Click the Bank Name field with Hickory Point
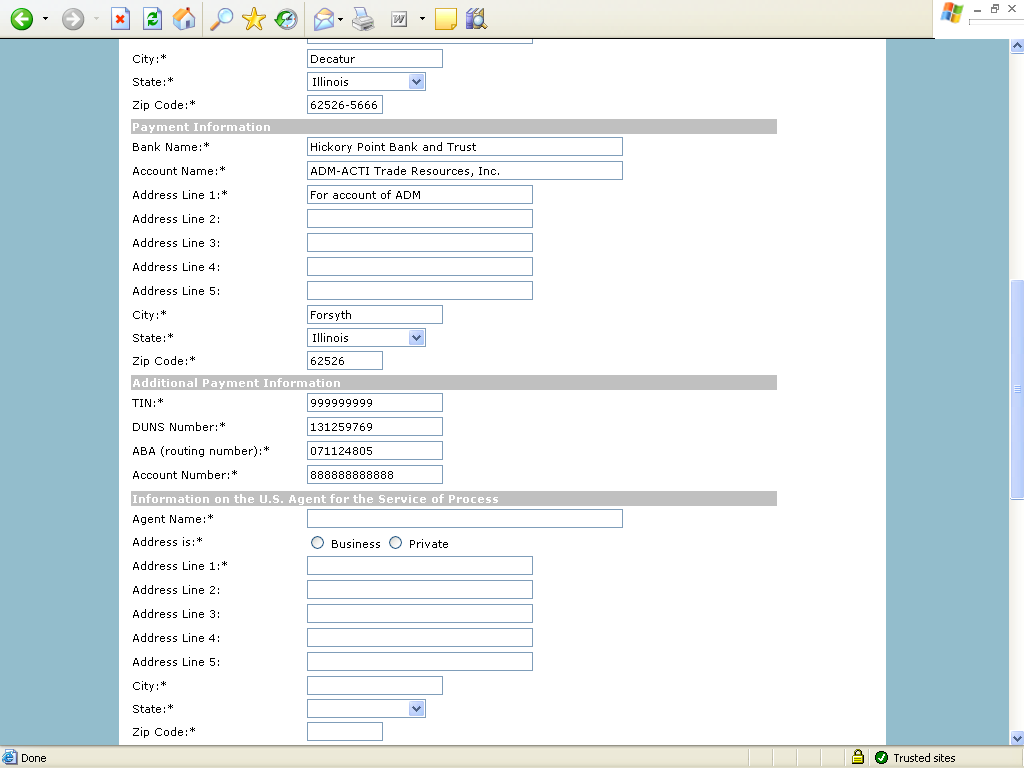1024x768 pixels. (x=464, y=147)
